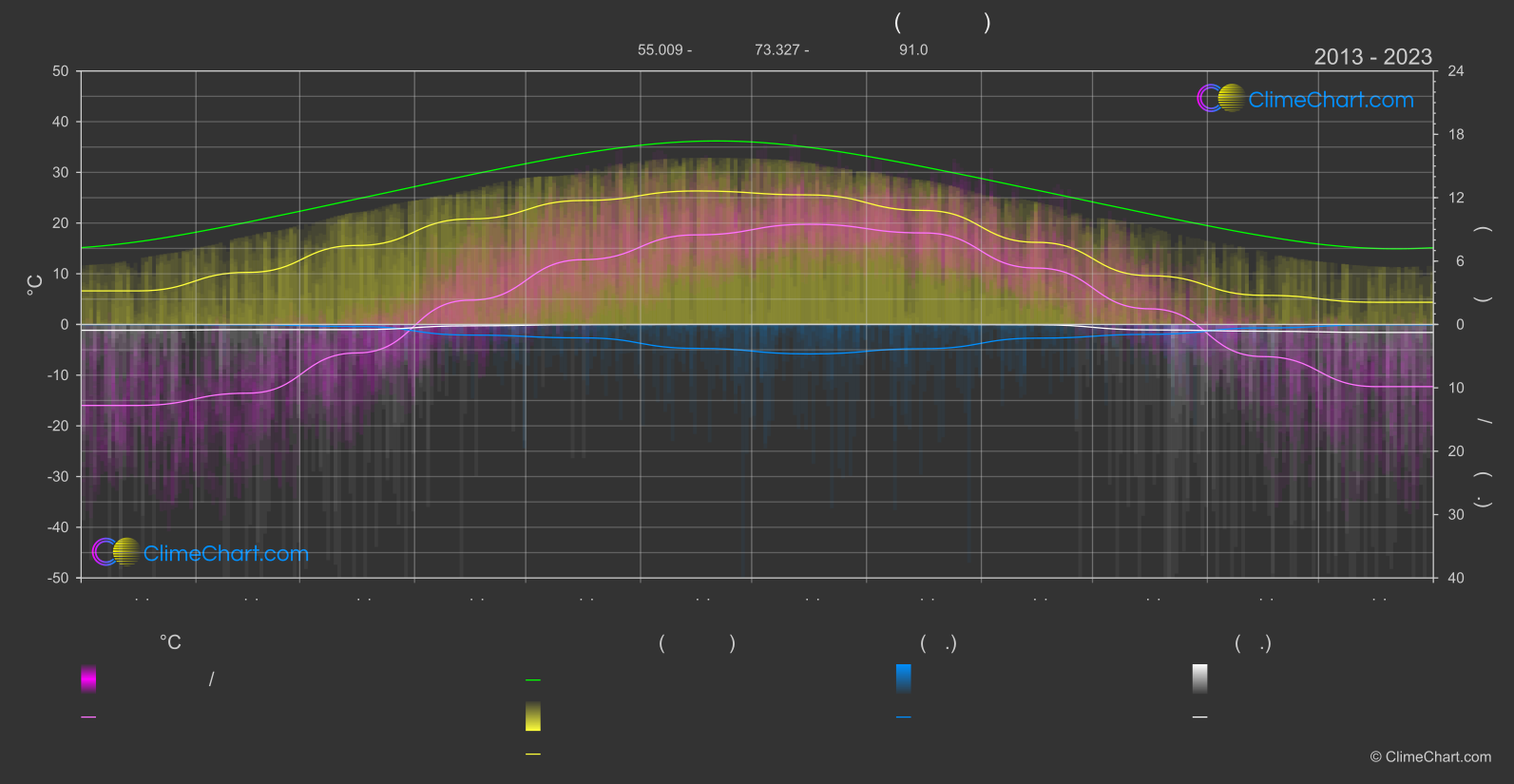Toggle the green line legend marker
Image resolution: width=1514 pixels, height=784 pixels.
point(533,680)
